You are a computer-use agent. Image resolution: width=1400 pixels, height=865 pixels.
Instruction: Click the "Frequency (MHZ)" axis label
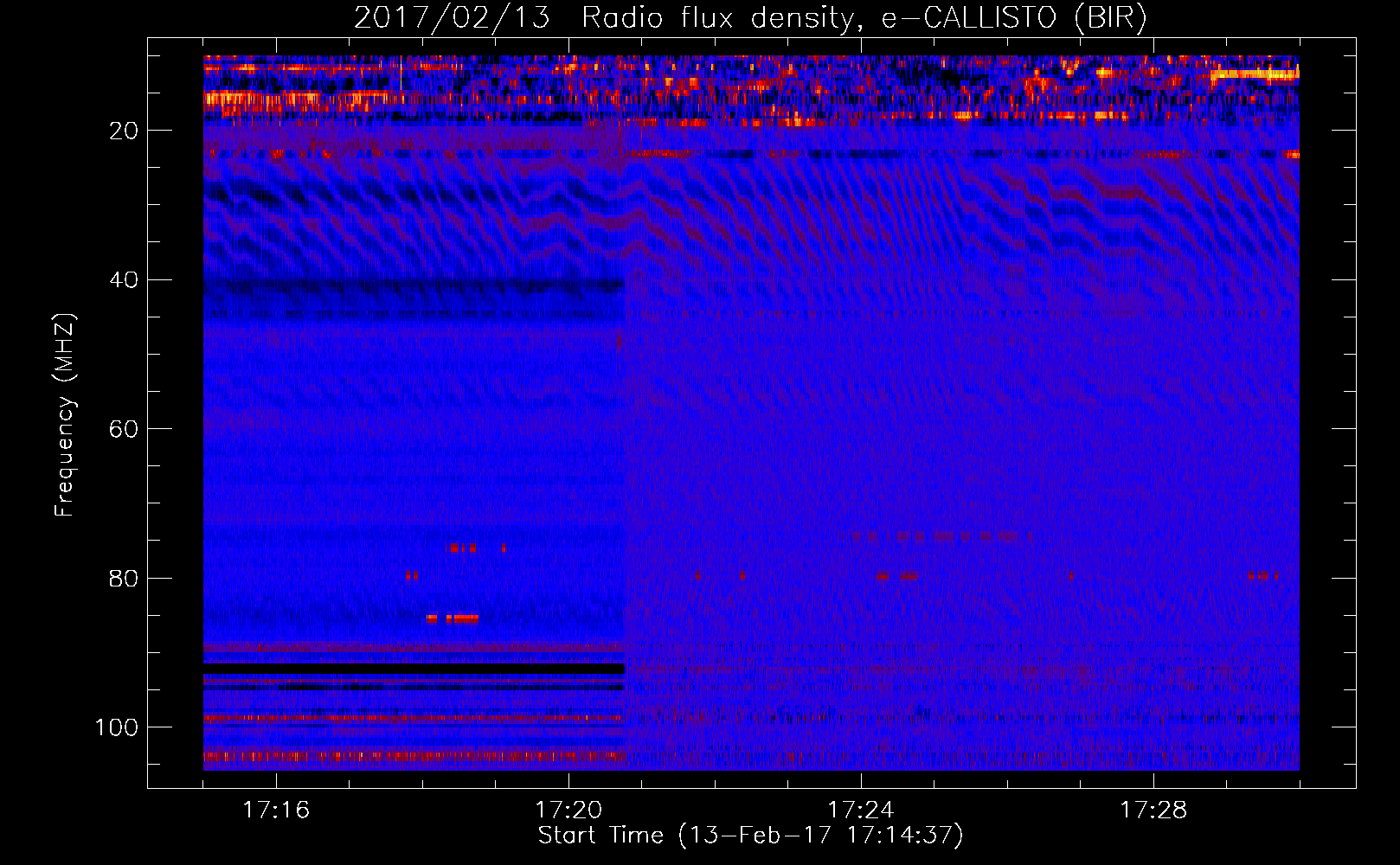tap(65, 415)
